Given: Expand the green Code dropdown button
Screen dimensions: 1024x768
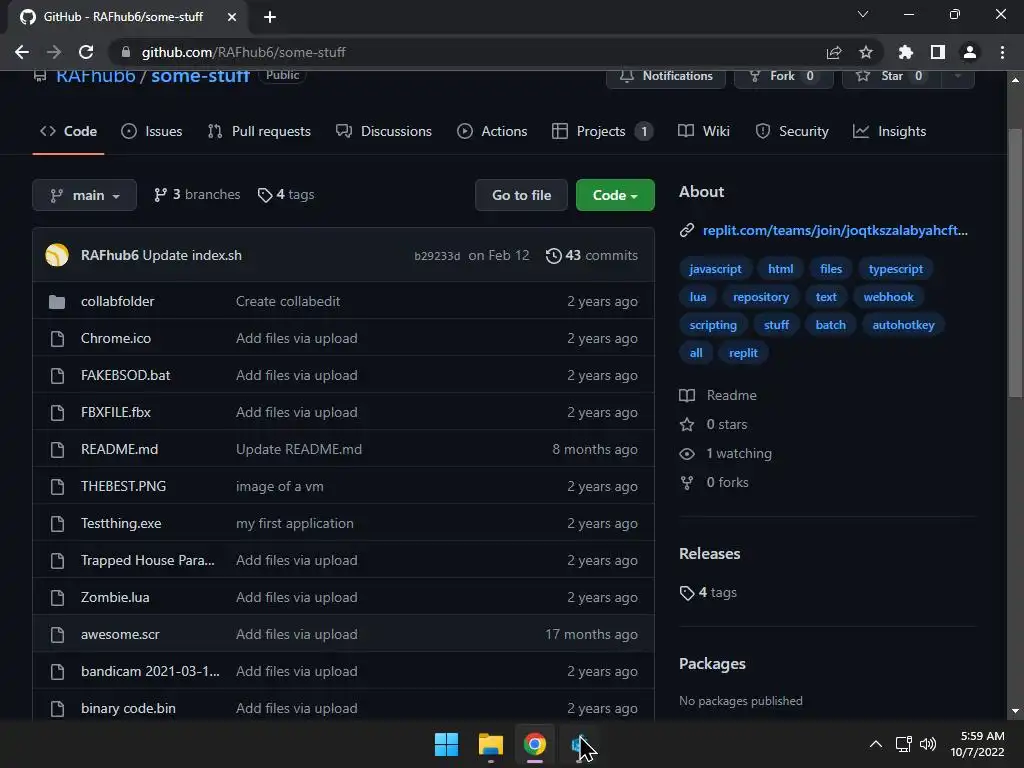Looking at the screenshot, I should (x=615, y=195).
